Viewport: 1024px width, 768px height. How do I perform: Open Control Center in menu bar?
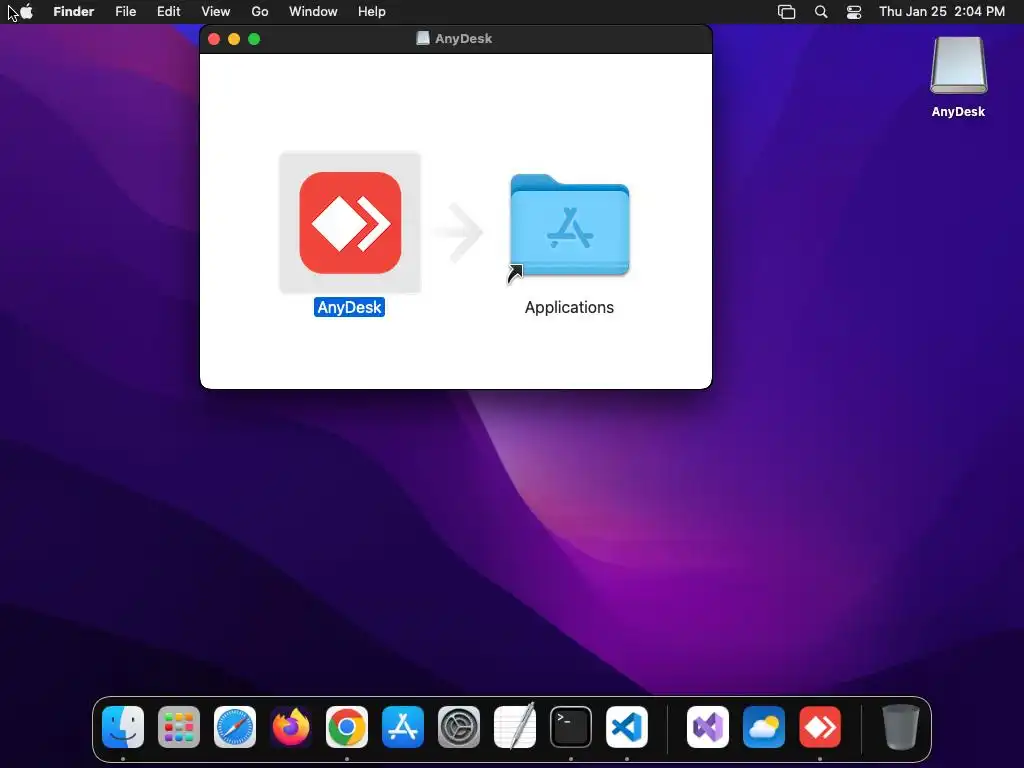854,12
